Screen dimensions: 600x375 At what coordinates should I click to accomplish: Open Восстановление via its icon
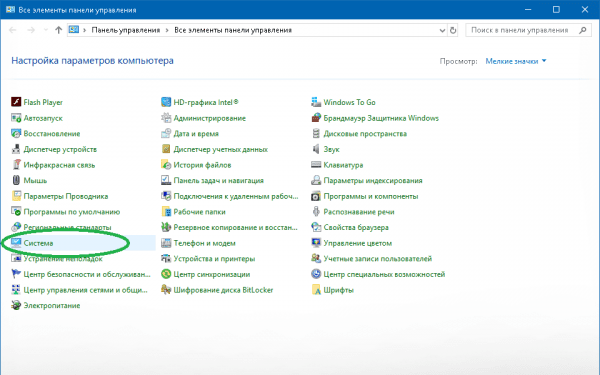click(x=16, y=133)
